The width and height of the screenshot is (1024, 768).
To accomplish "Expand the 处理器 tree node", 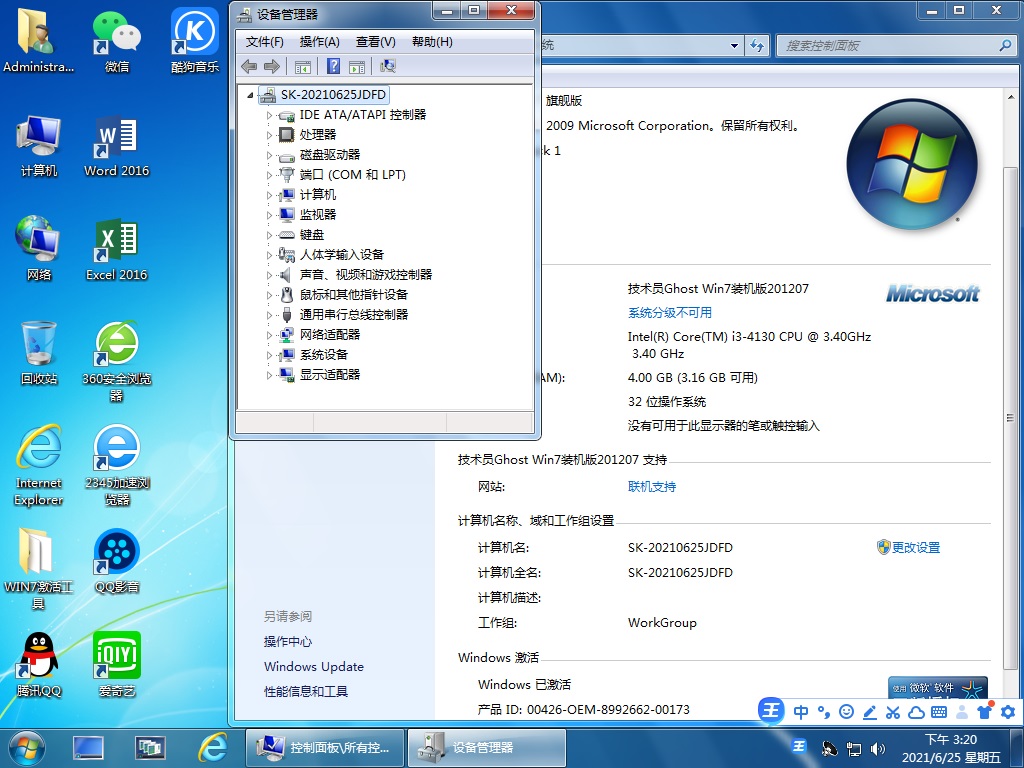I will (x=269, y=135).
